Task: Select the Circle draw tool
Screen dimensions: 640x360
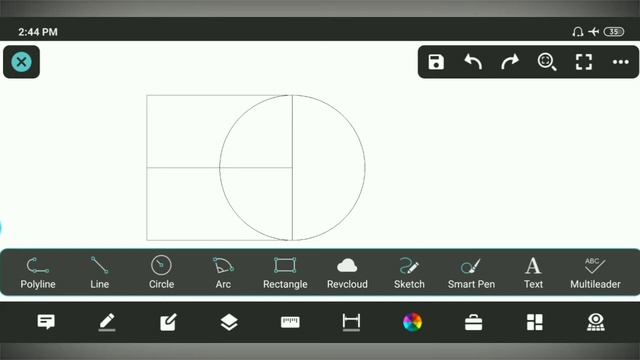Action: (x=161, y=273)
